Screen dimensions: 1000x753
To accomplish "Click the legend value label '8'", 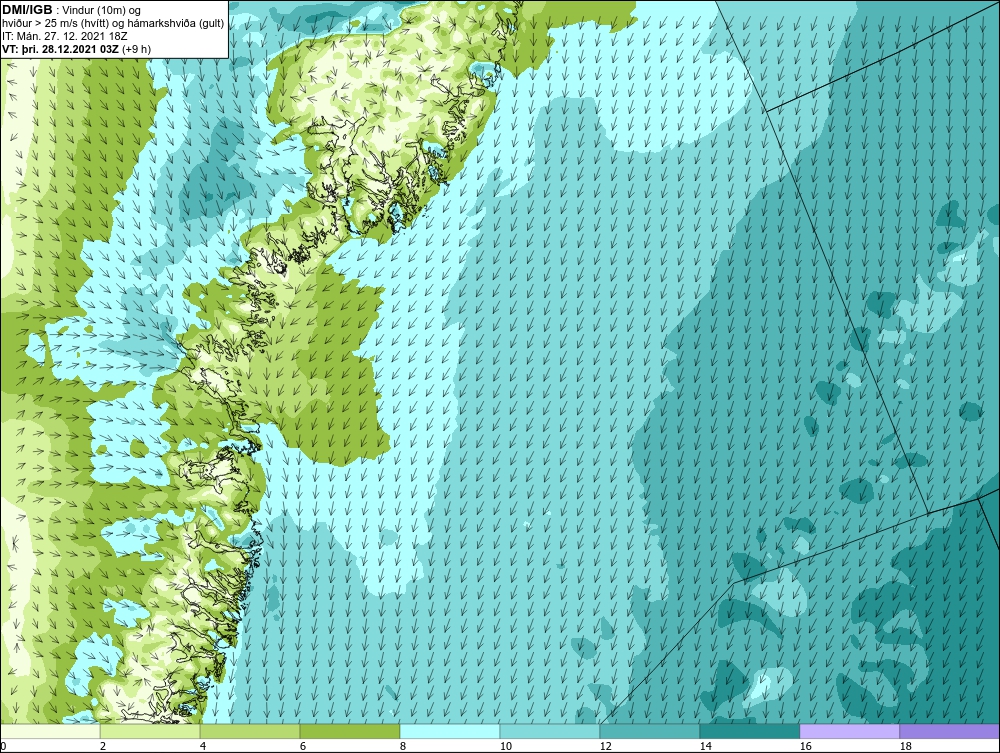I will pos(402,746).
